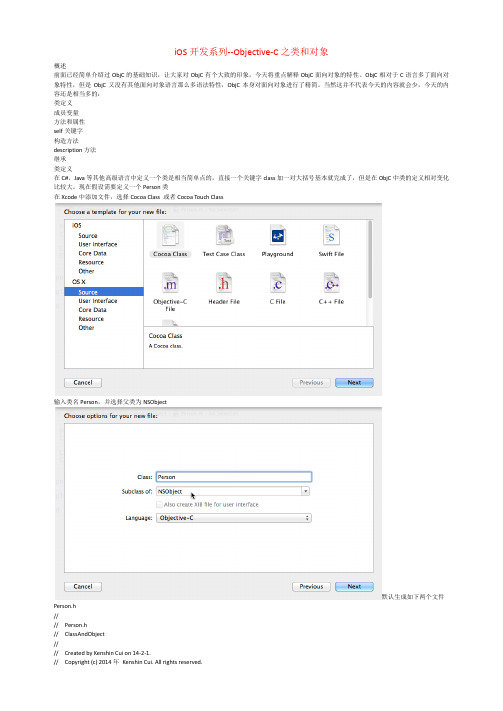Click Next in the template dialog
503x711 pixels.
[354, 383]
